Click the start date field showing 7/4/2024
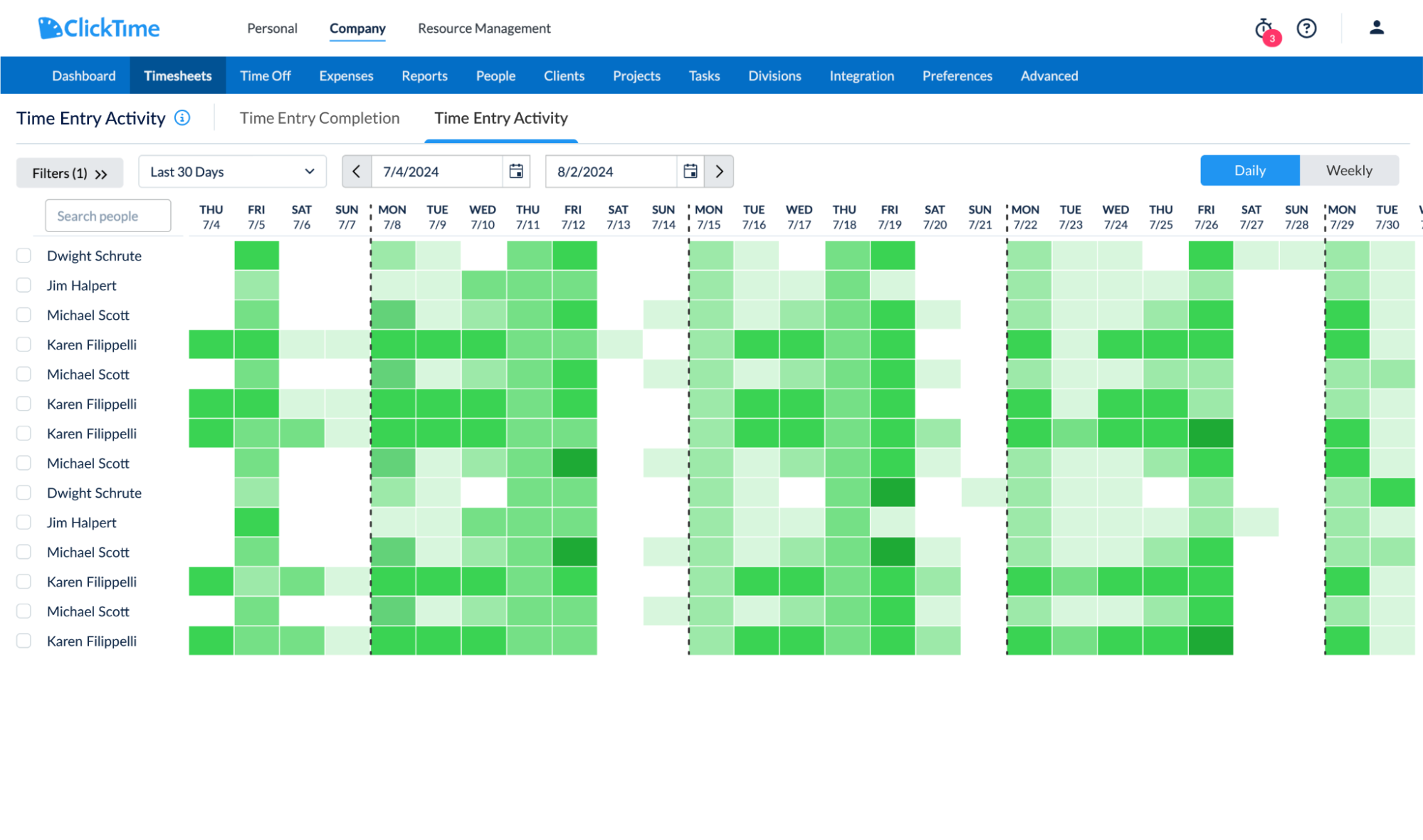The width and height of the screenshot is (1423, 840). [x=437, y=172]
